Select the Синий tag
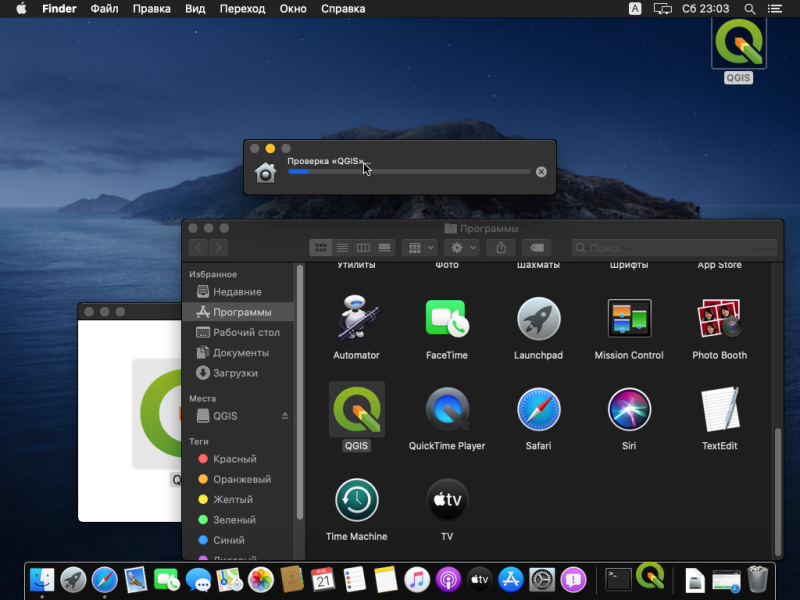This screenshot has width=800, height=600. pos(238,540)
